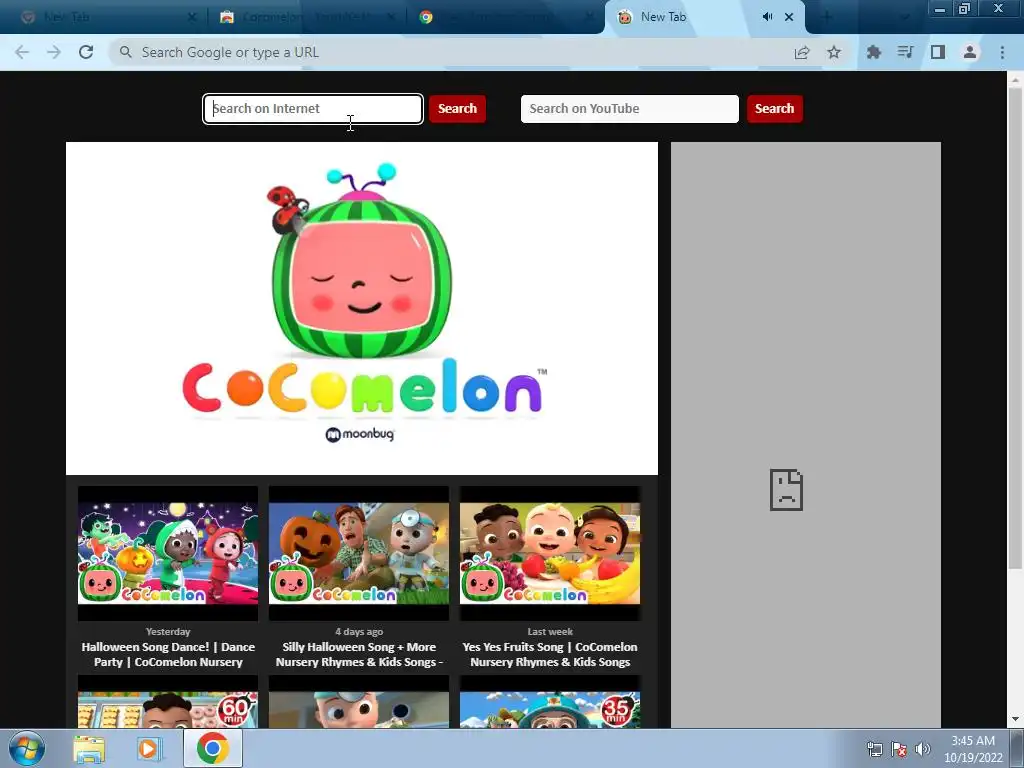Click the '4 days ago' date label
This screenshot has width=1024, height=768.
point(359,632)
